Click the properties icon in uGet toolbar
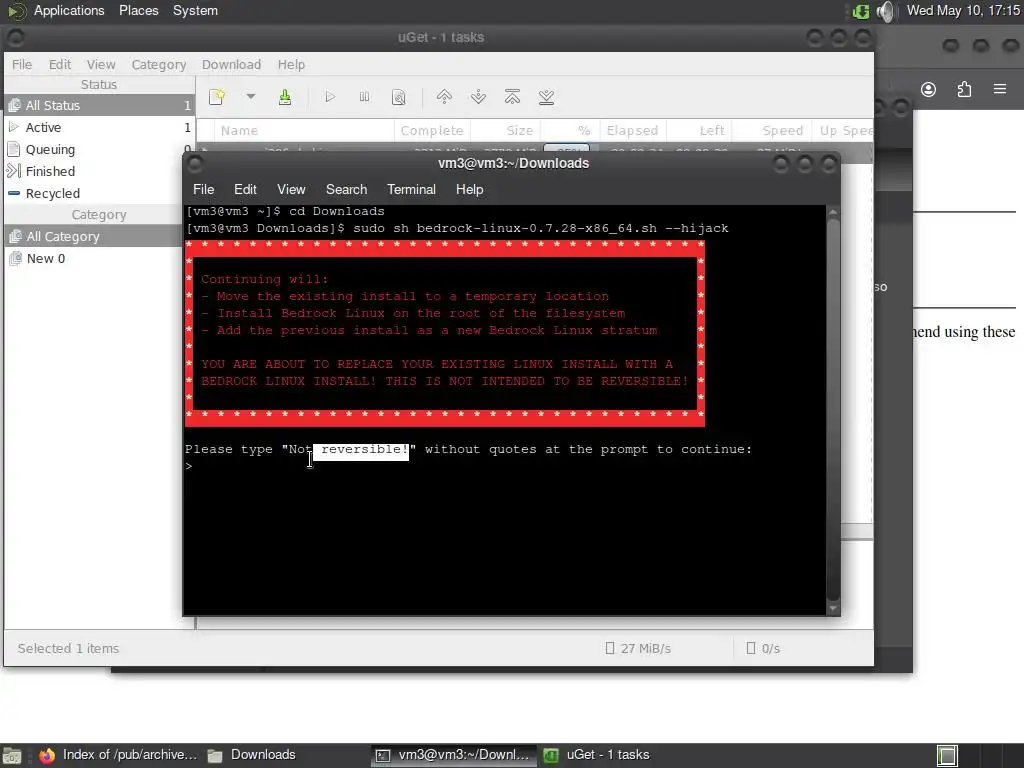 click(398, 97)
